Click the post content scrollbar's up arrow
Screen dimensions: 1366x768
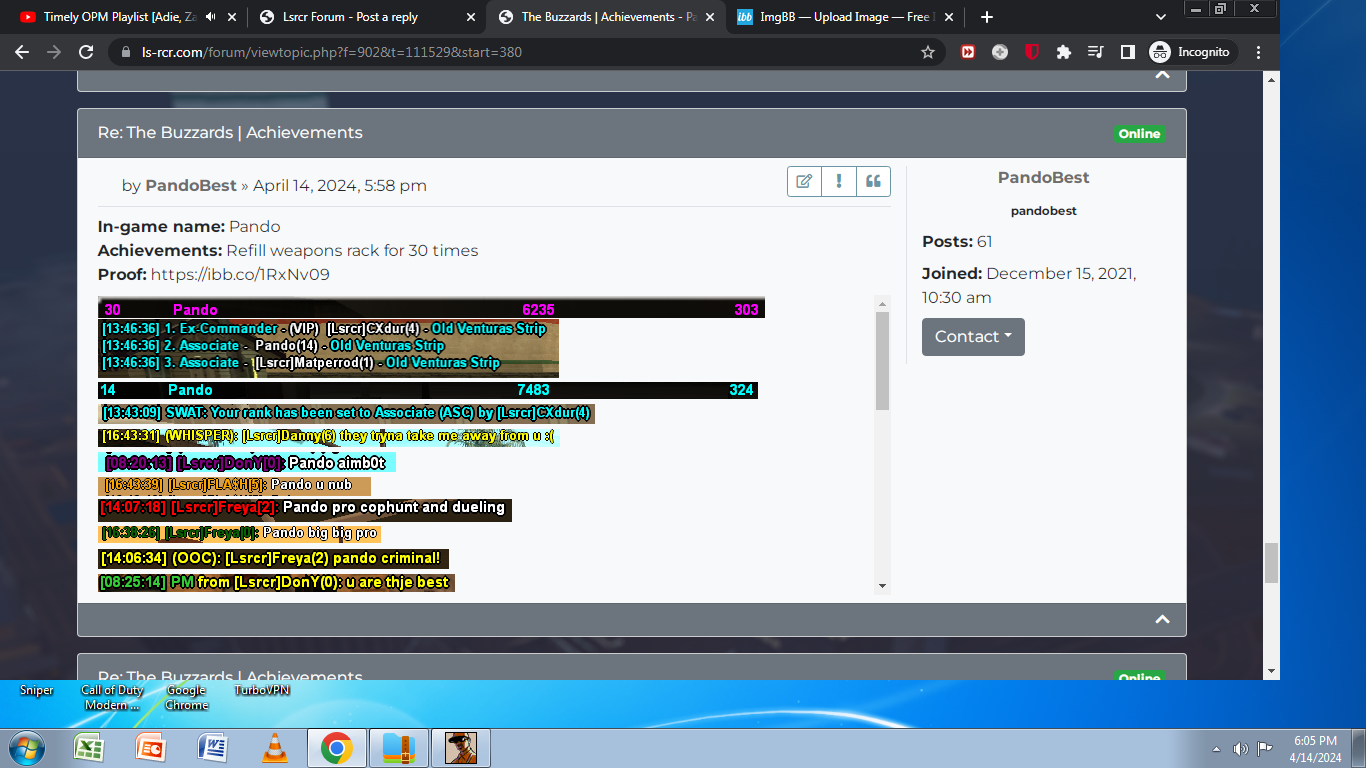coord(882,303)
